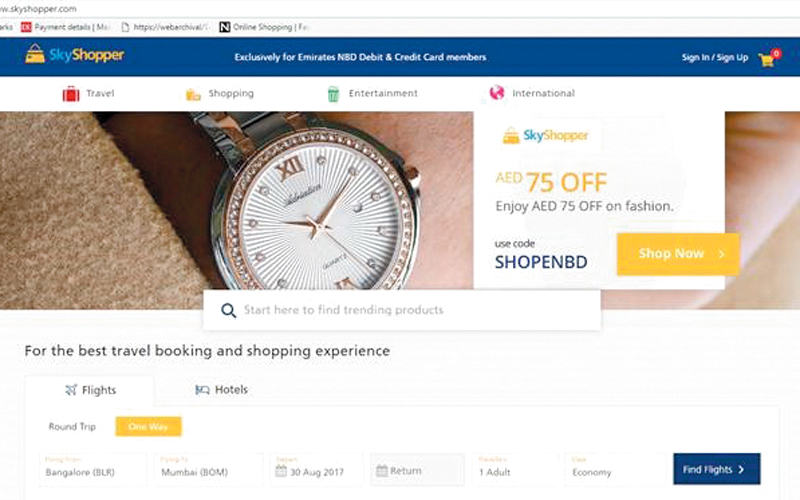Open the Sign In / Sign Up link
The width and height of the screenshot is (800, 500).
coord(714,58)
